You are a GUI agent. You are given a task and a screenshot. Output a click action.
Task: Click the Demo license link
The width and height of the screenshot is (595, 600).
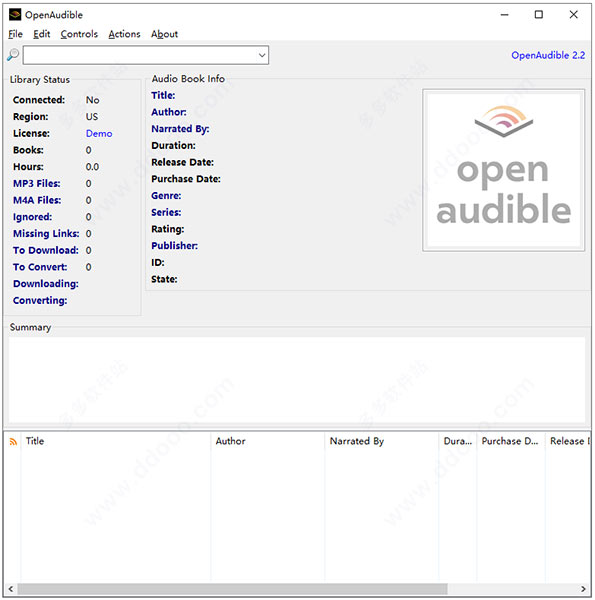click(99, 134)
